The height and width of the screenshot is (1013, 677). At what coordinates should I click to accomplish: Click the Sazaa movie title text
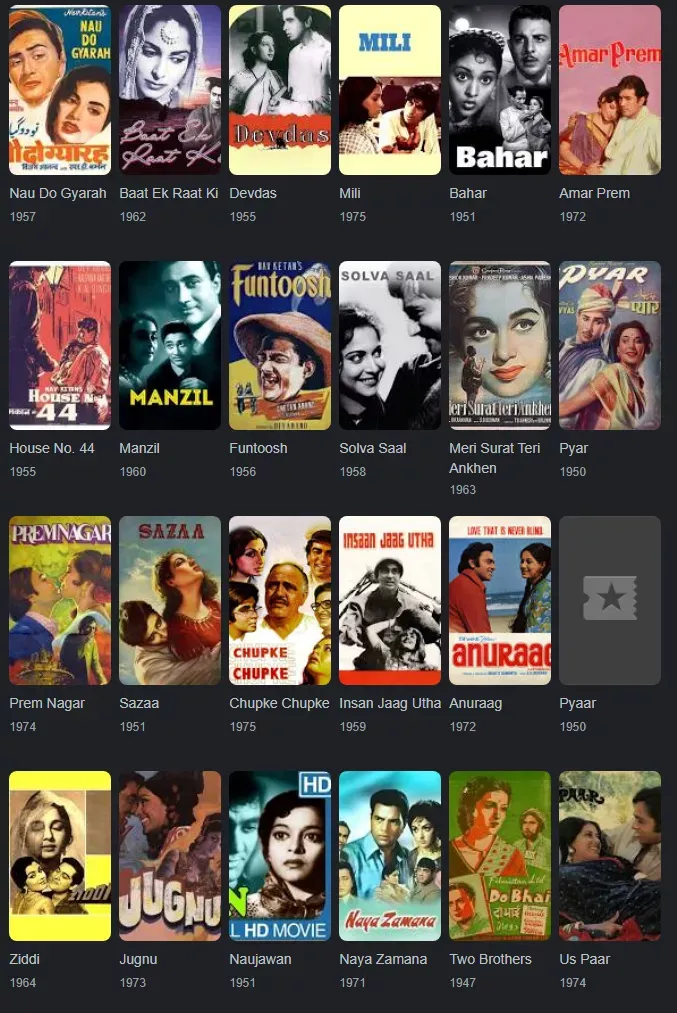(139, 703)
